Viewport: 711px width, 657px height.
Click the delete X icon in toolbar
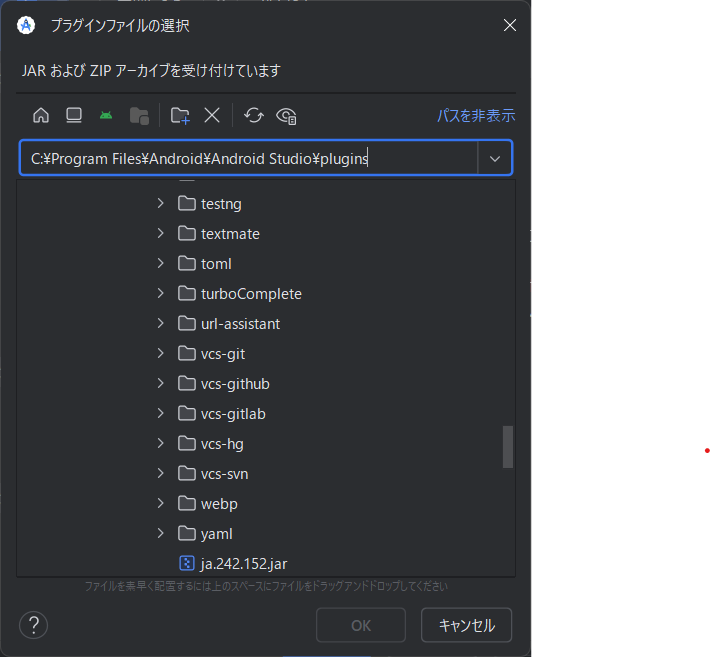point(212,115)
